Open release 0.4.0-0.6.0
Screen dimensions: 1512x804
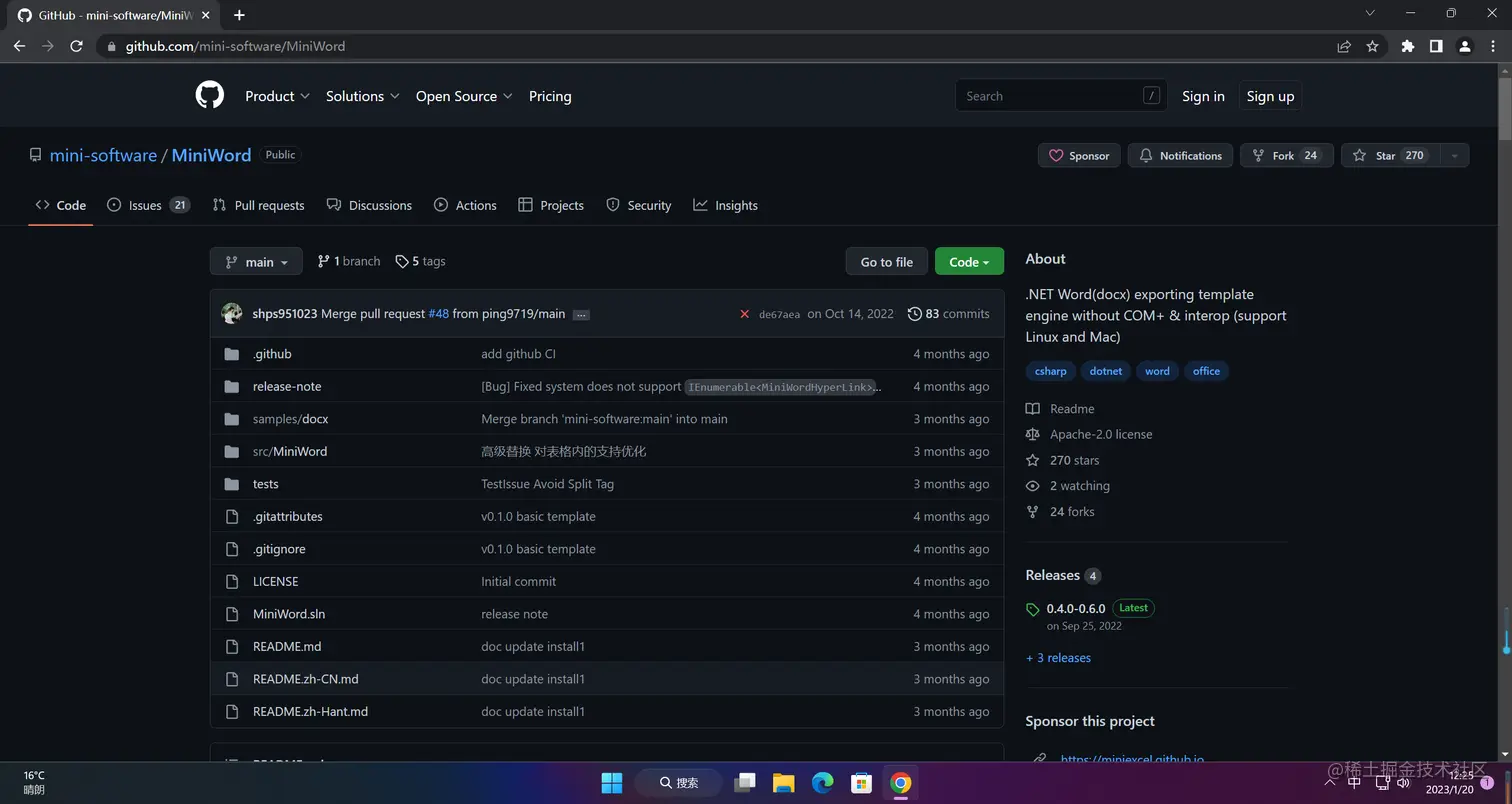(1075, 608)
